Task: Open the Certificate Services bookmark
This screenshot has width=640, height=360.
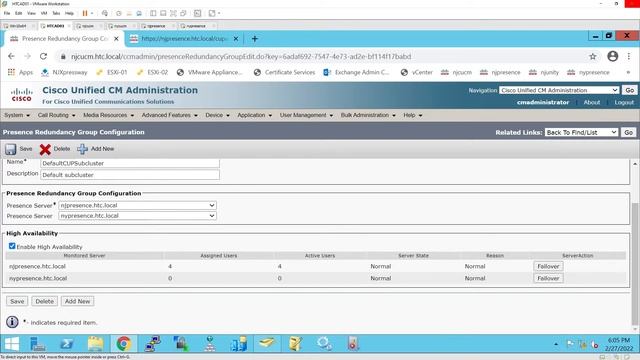Action: click(x=284, y=72)
